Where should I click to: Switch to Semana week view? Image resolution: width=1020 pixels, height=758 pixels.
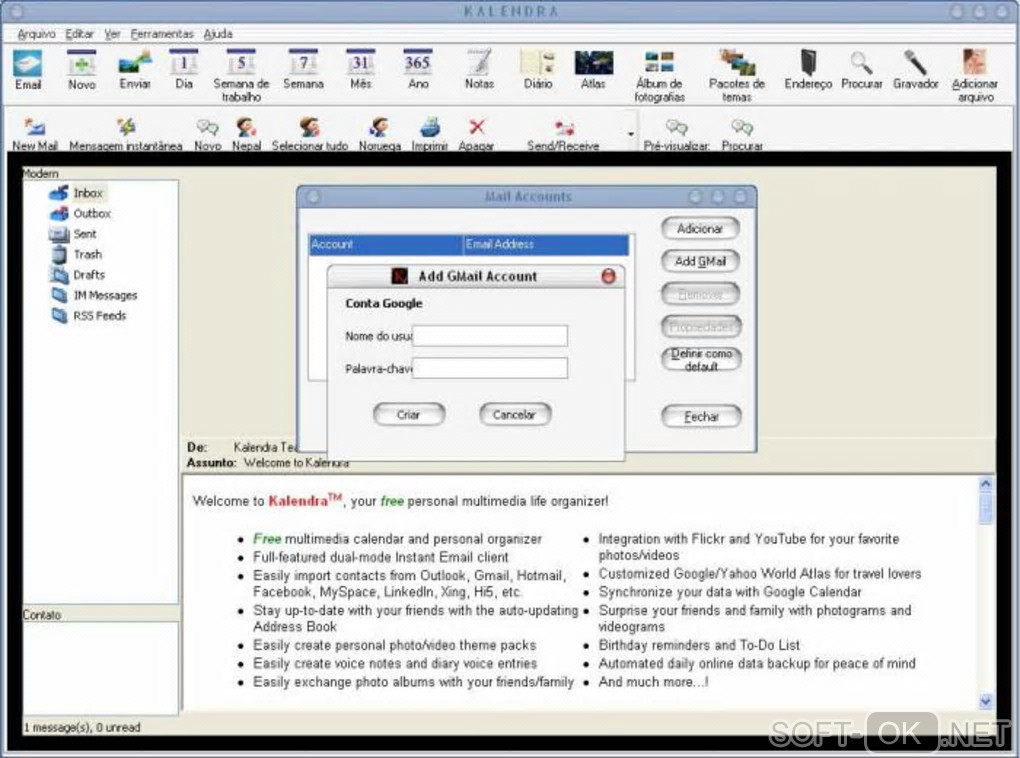click(303, 70)
